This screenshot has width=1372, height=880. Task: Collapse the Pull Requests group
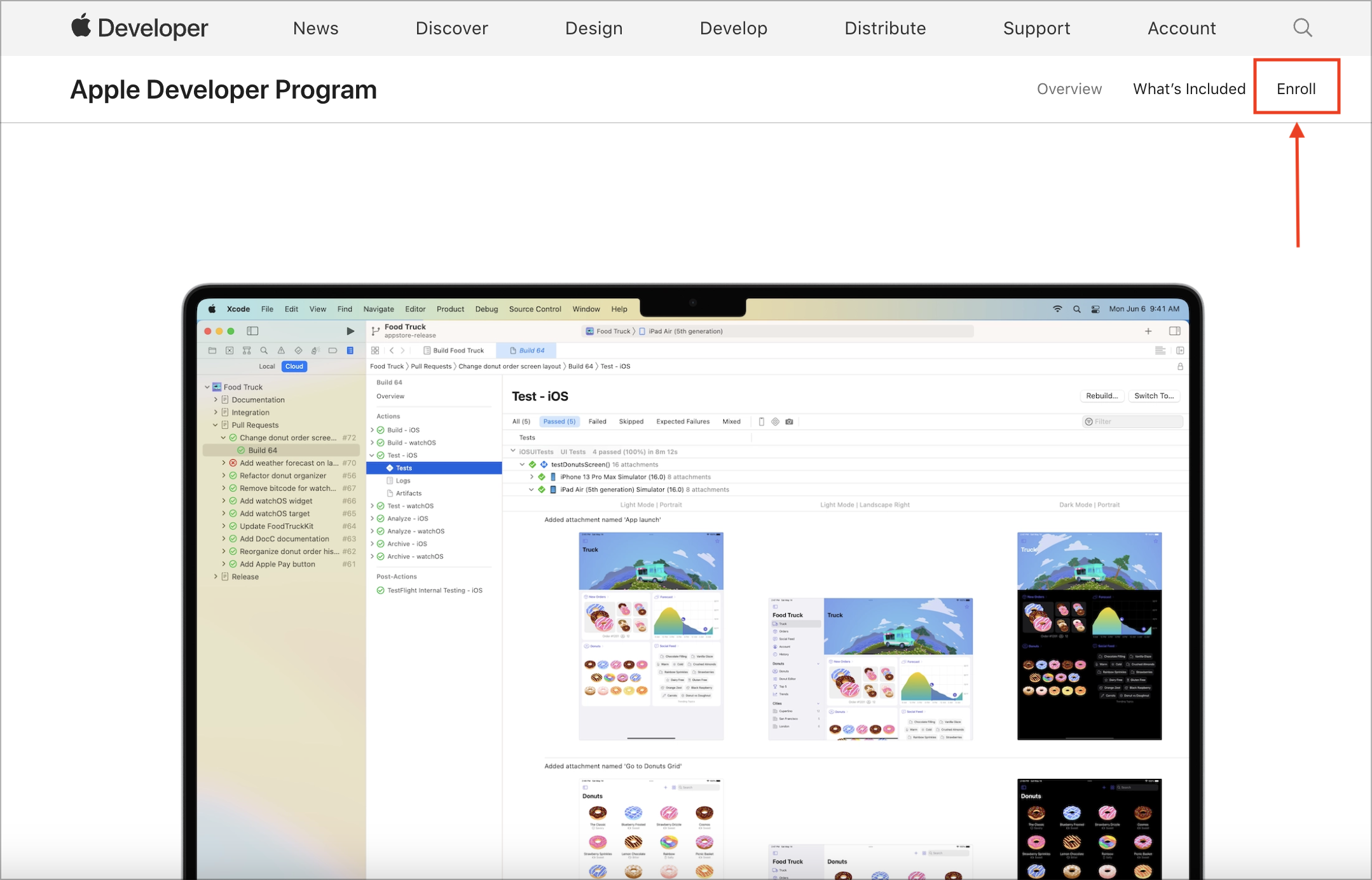[x=216, y=425]
